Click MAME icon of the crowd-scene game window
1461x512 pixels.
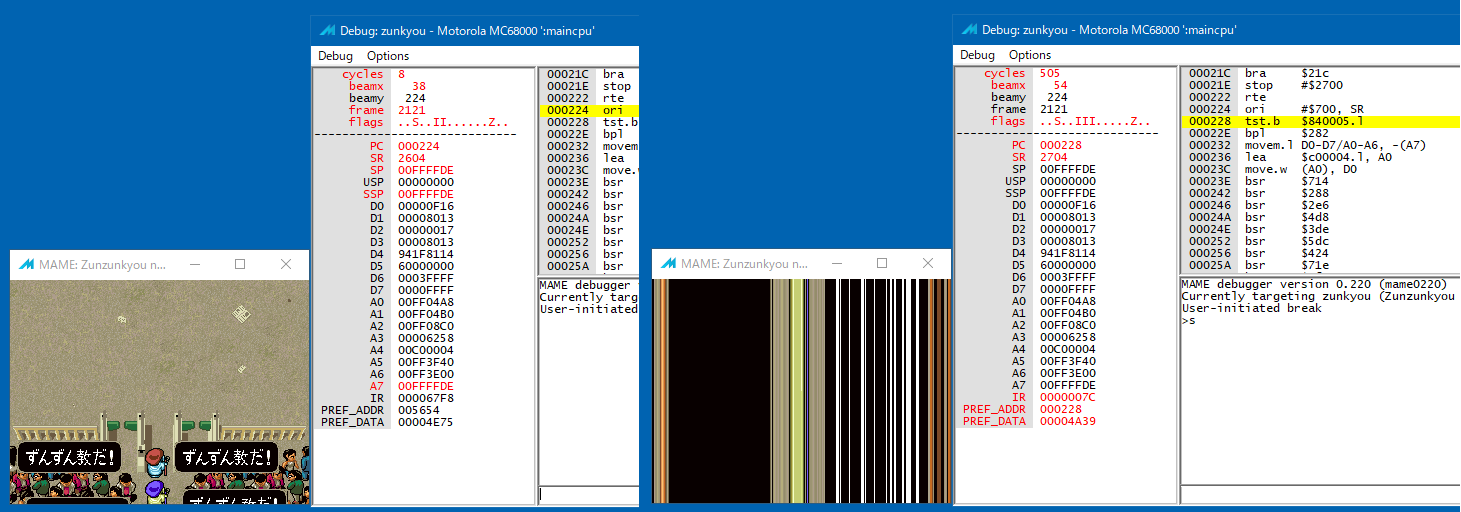[x=25, y=265]
